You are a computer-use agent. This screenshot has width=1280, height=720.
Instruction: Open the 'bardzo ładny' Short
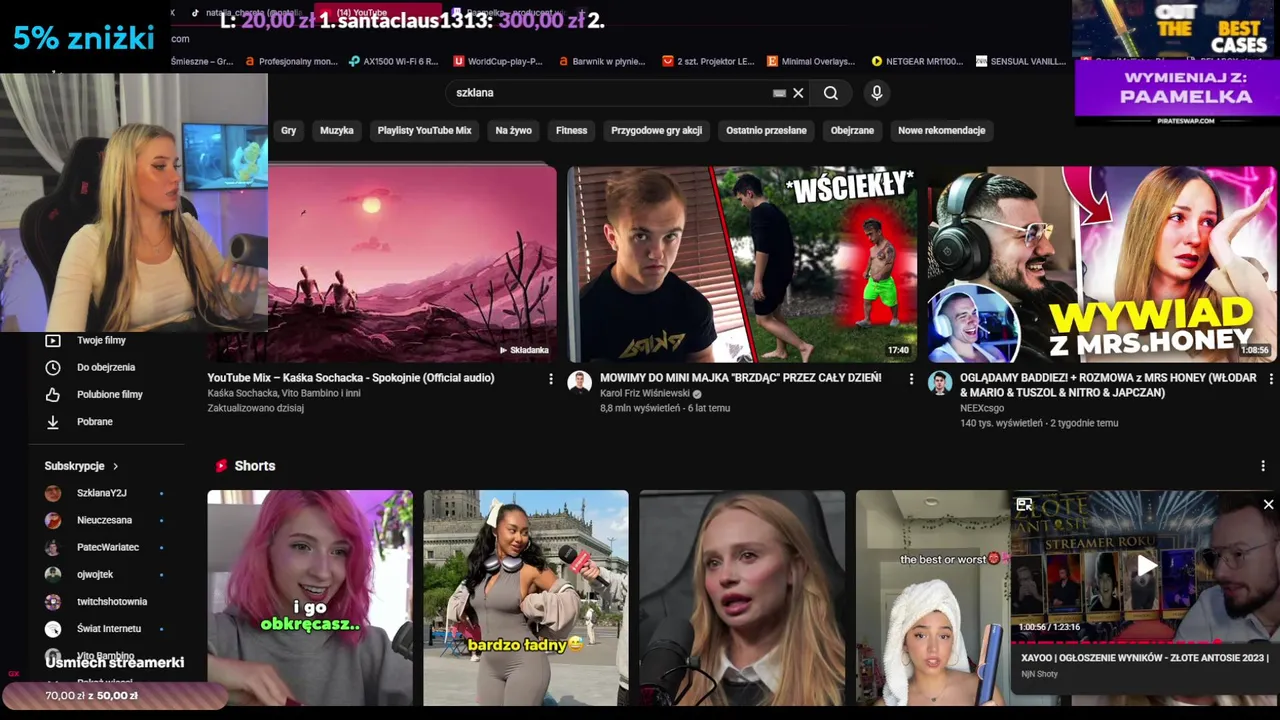point(526,598)
